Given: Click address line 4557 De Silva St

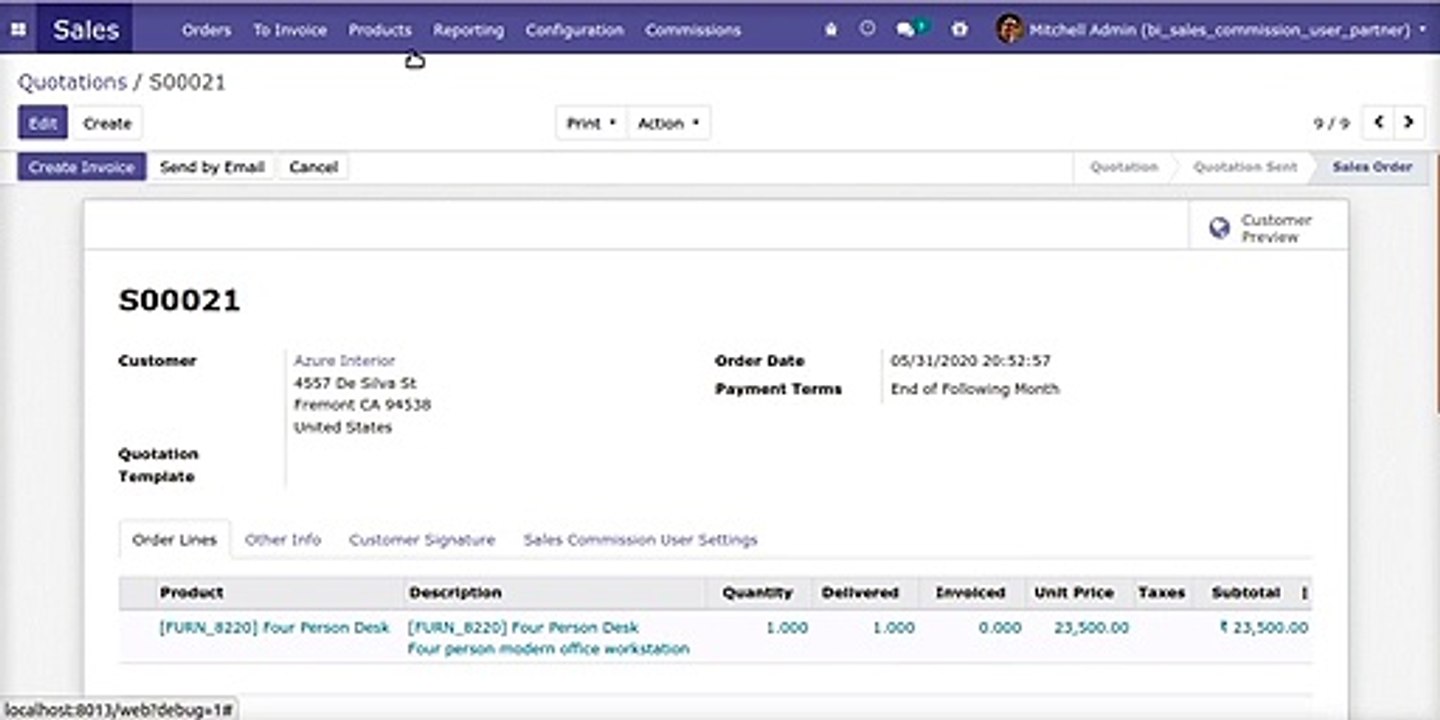Looking at the screenshot, I should (355, 382).
